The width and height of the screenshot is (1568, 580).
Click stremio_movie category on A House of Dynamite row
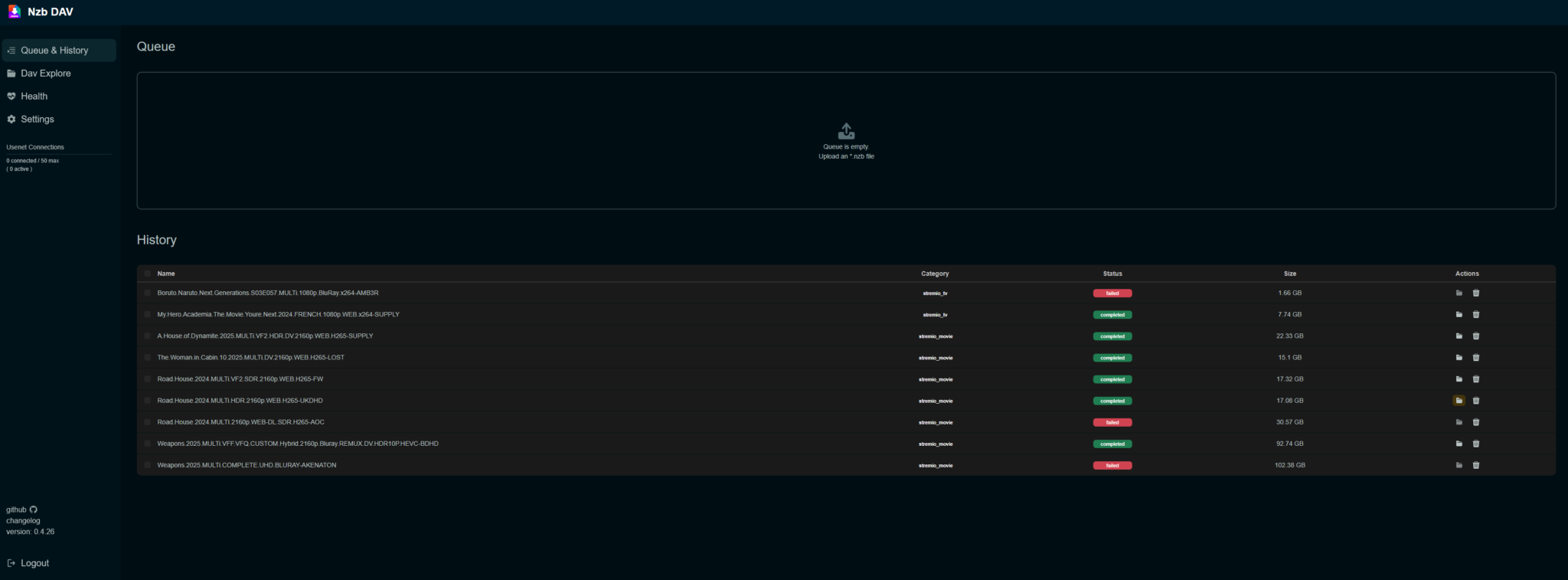936,336
